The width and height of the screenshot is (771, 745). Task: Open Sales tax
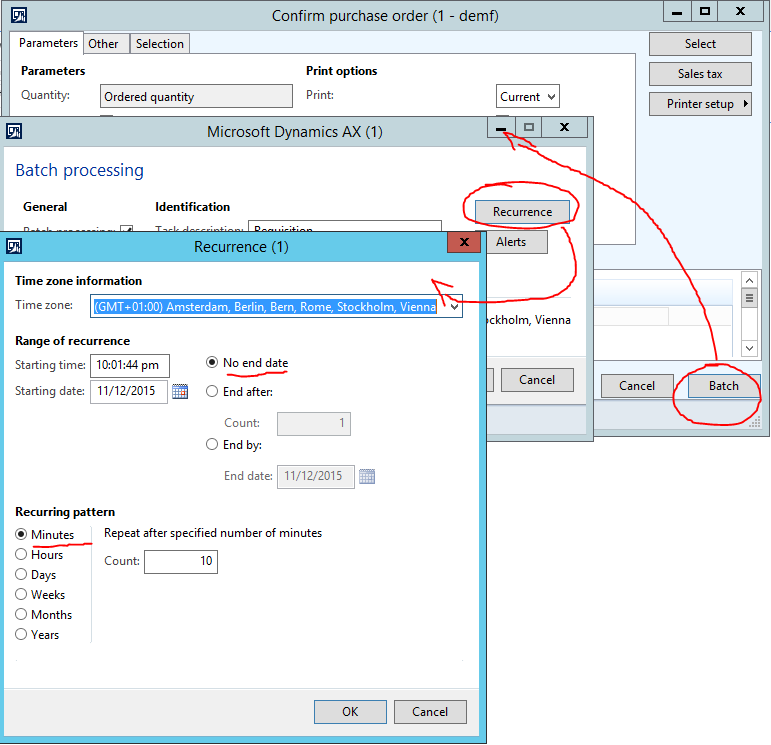click(x=700, y=74)
